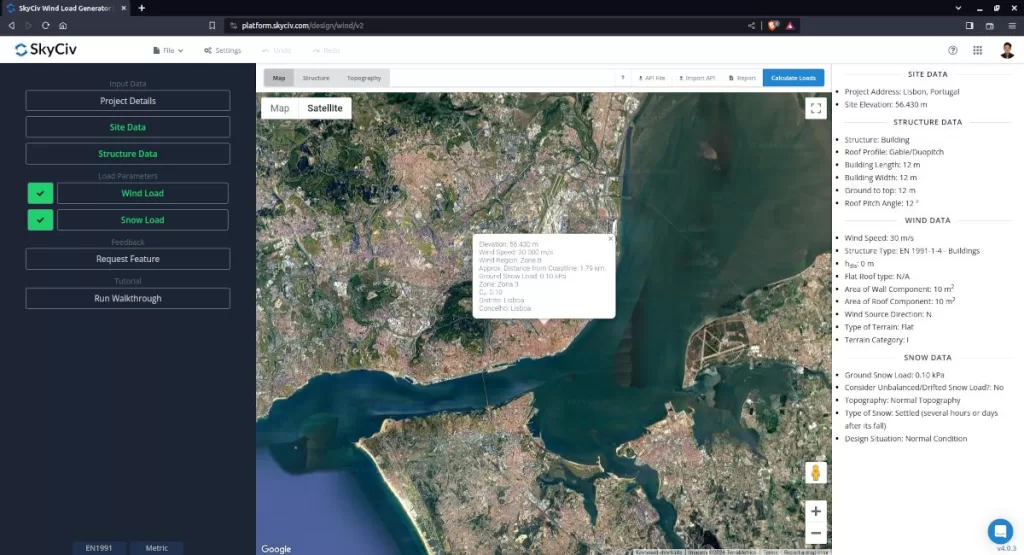Switch to the Structure tab
This screenshot has height=555, width=1024.
point(316,78)
